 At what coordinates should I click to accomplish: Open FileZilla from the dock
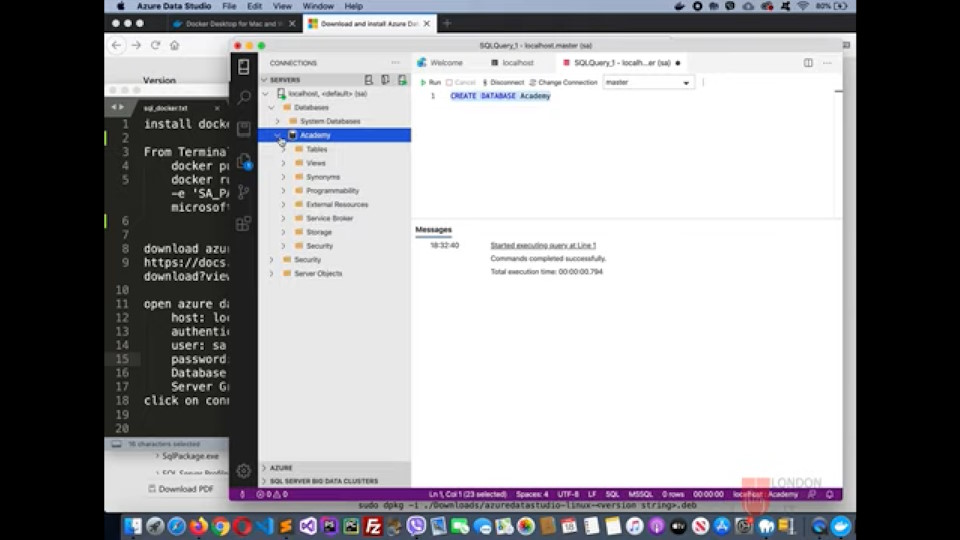pyautogui.click(x=373, y=526)
